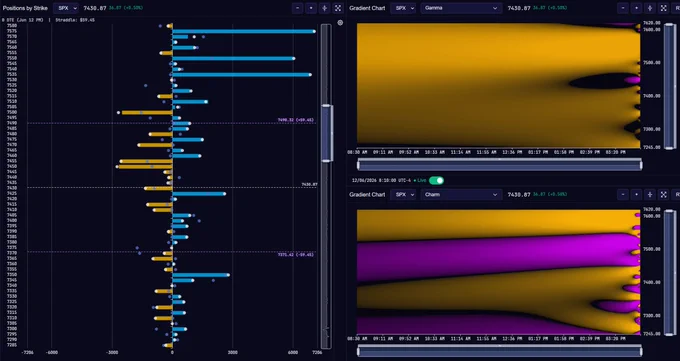Click the blue bar at strike 7425
The width and height of the screenshot is (680, 361).
(198, 194)
